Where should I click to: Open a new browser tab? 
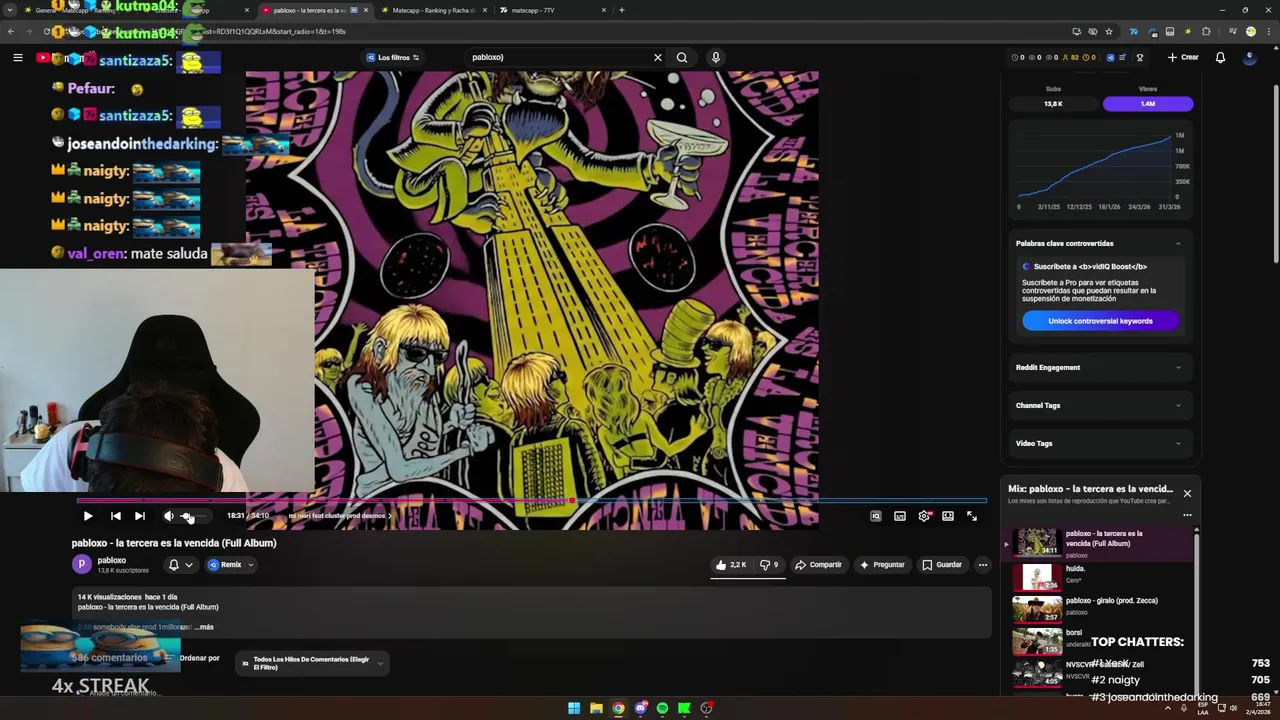click(622, 10)
